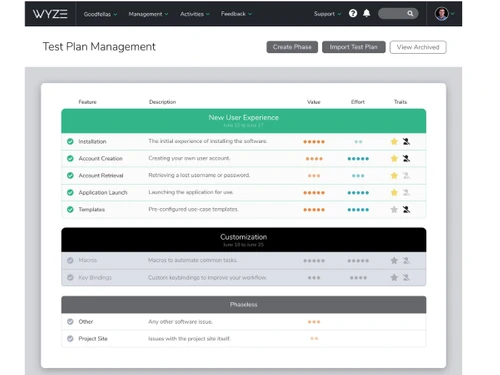Toggle the Installation check mark
This screenshot has width=500, height=375.
[70, 141]
